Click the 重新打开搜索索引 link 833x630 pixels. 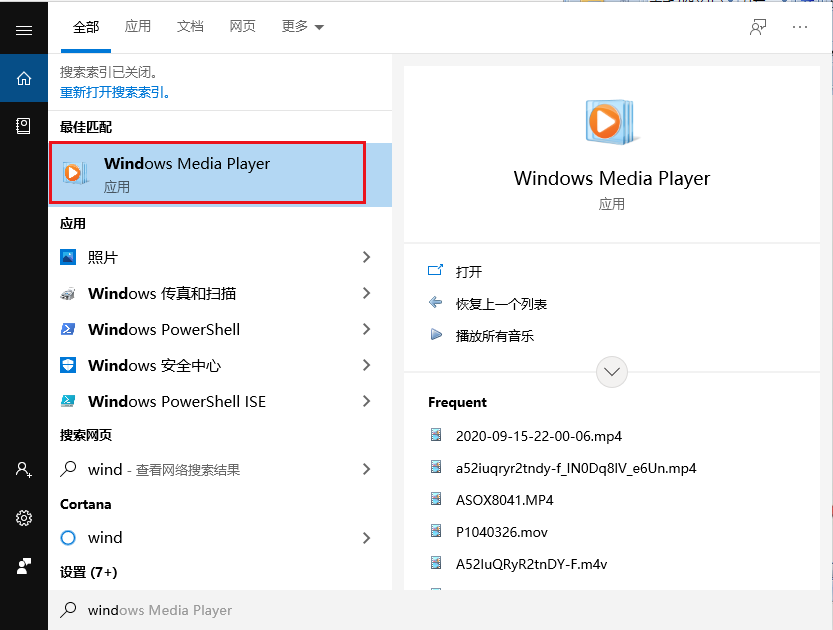click(x=115, y=92)
